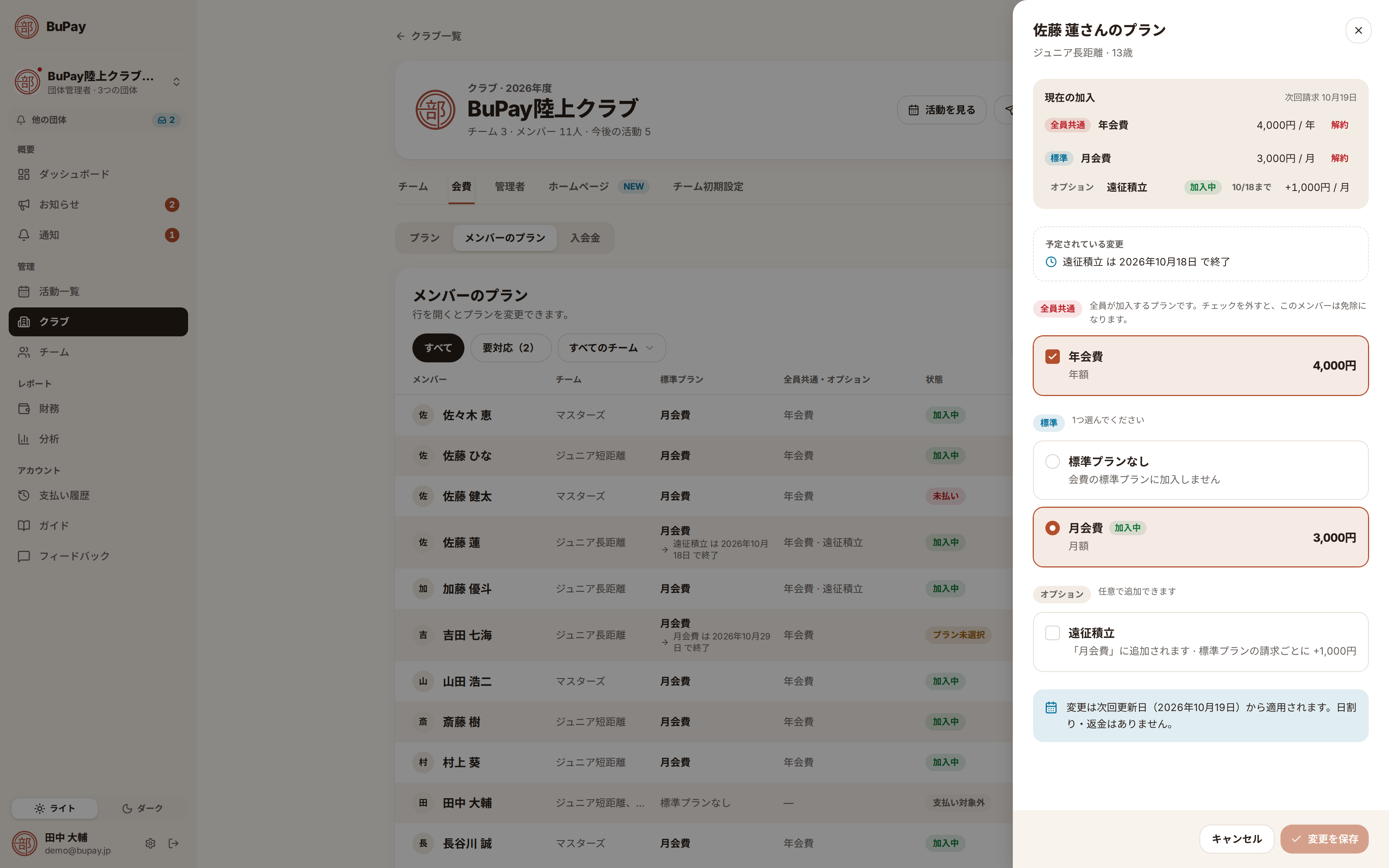Open the 吉田 七海 member row
The image size is (1389, 868).
704,635
